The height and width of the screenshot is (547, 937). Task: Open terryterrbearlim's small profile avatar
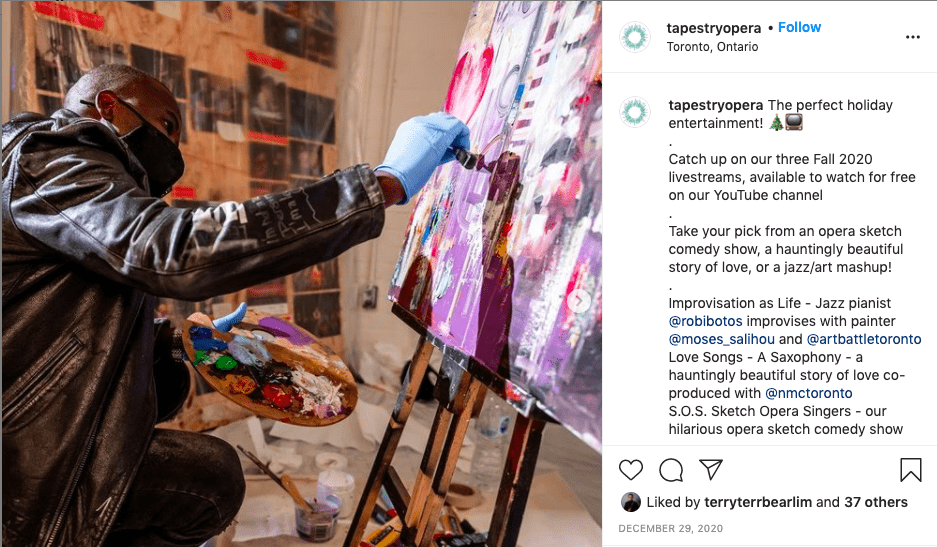[x=630, y=502]
